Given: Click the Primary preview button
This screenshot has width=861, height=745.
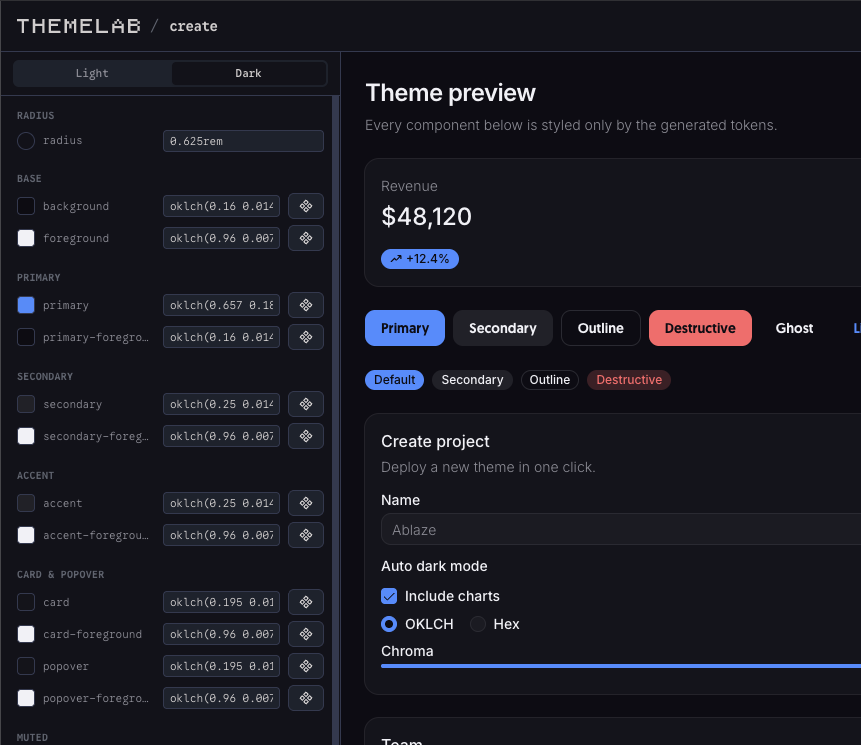Looking at the screenshot, I should pos(405,328).
